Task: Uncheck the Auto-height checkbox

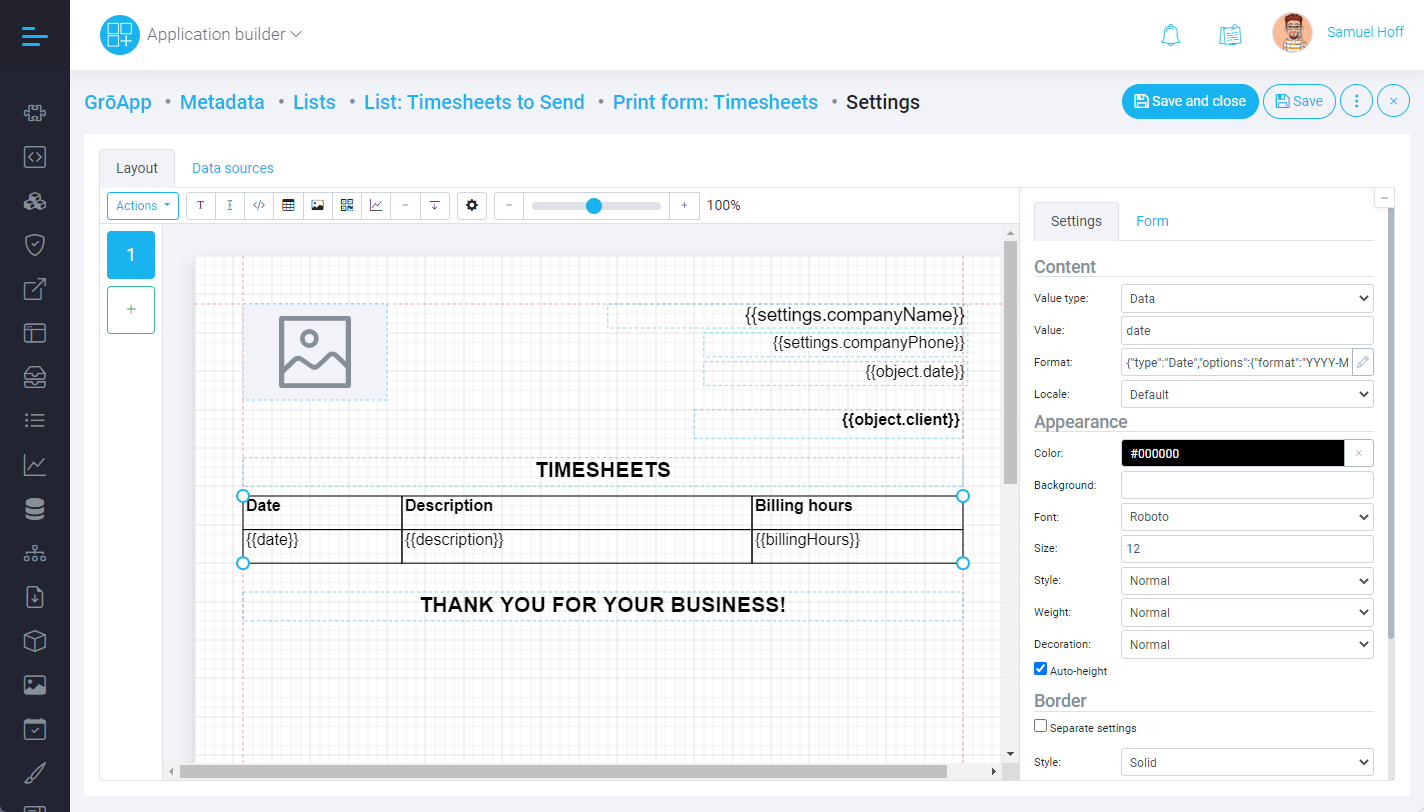Action: coord(1040,669)
